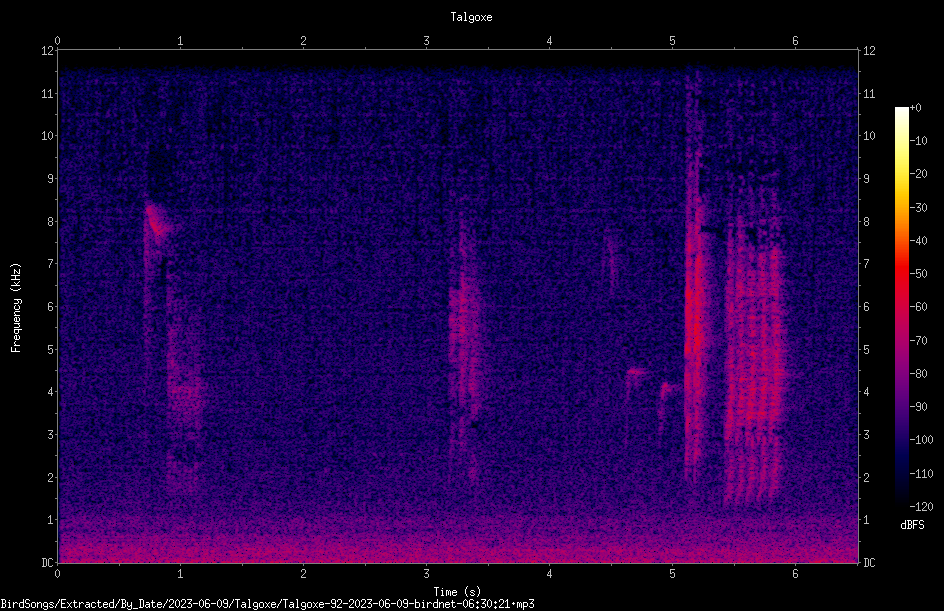Click the 10 tick label on left frequency axis
944x611 pixels.
pos(48,136)
